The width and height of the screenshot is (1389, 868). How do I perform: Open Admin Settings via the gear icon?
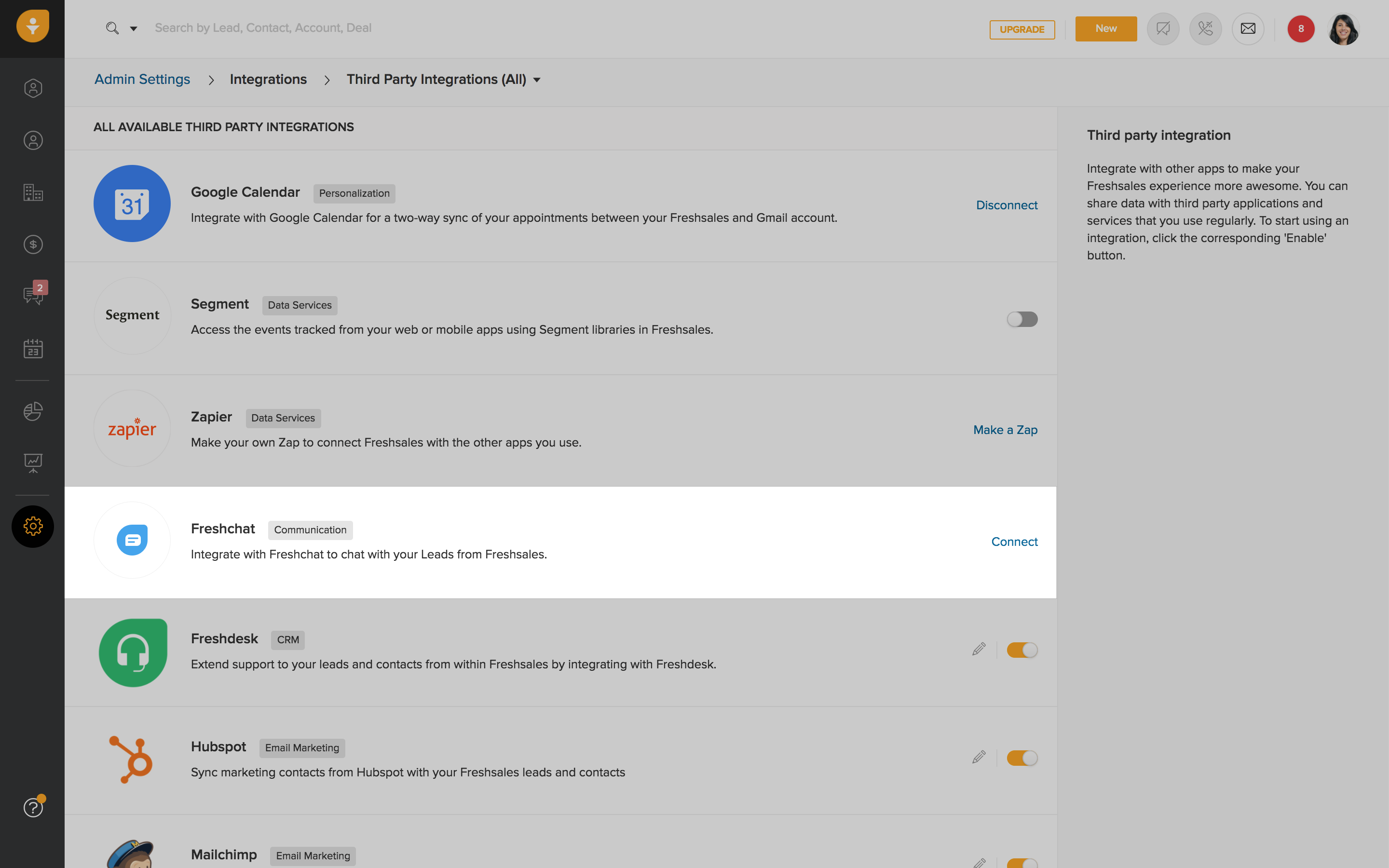pos(33,526)
